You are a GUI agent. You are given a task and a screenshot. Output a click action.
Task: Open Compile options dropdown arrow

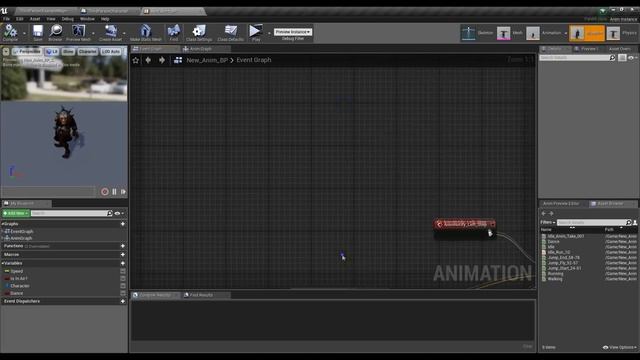click(x=24, y=33)
